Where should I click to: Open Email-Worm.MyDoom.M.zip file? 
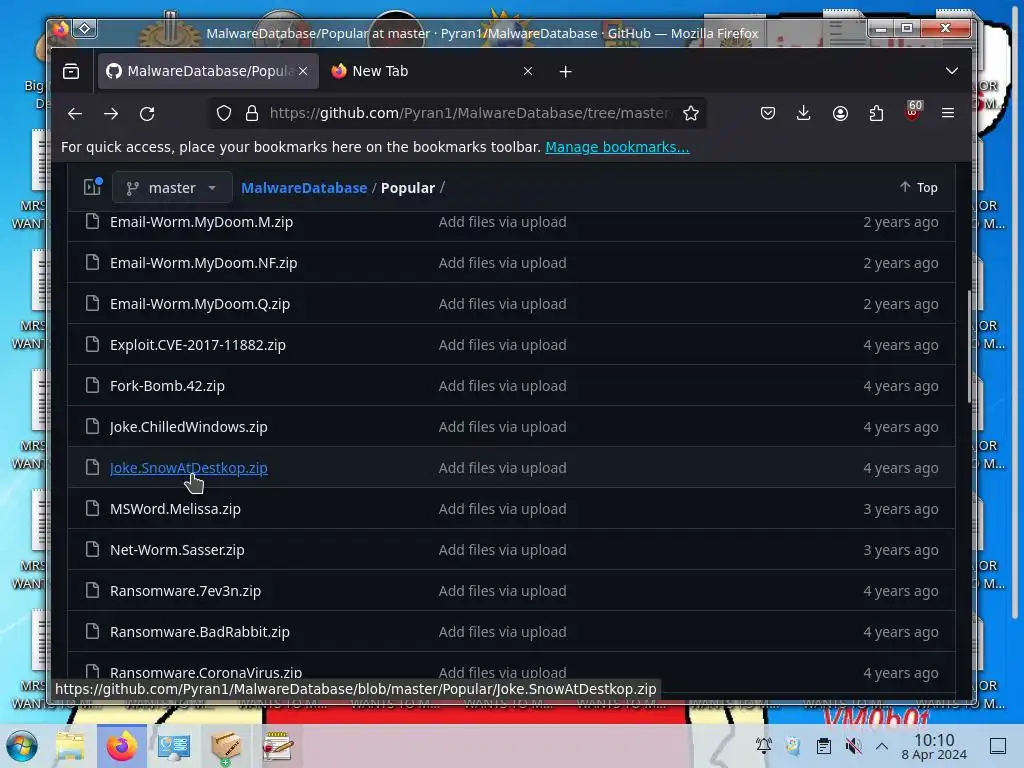(201, 222)
